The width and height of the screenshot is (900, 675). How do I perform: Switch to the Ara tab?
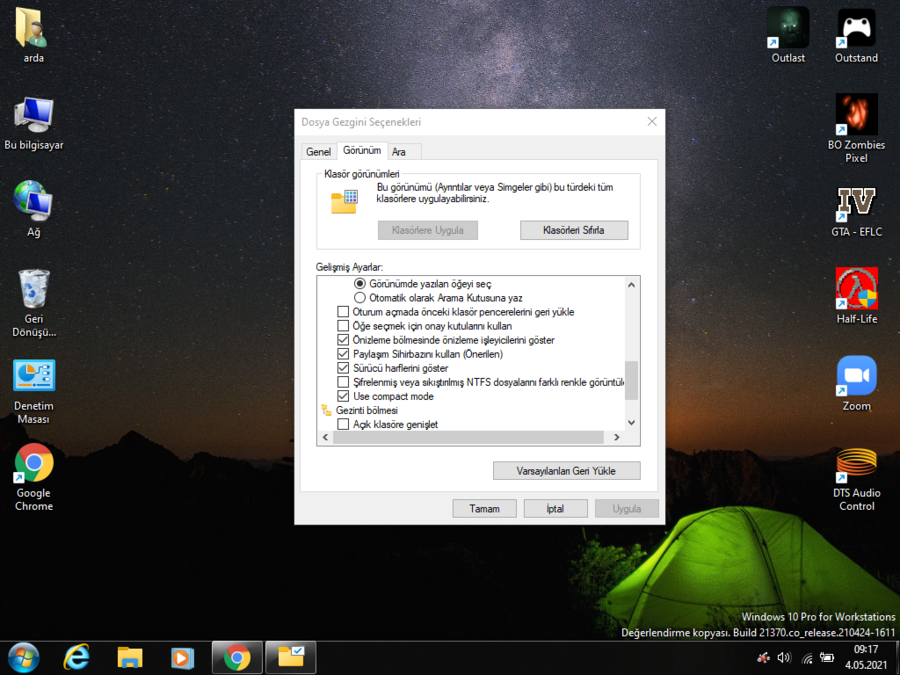pyautogui.click(x=399, y=152)
